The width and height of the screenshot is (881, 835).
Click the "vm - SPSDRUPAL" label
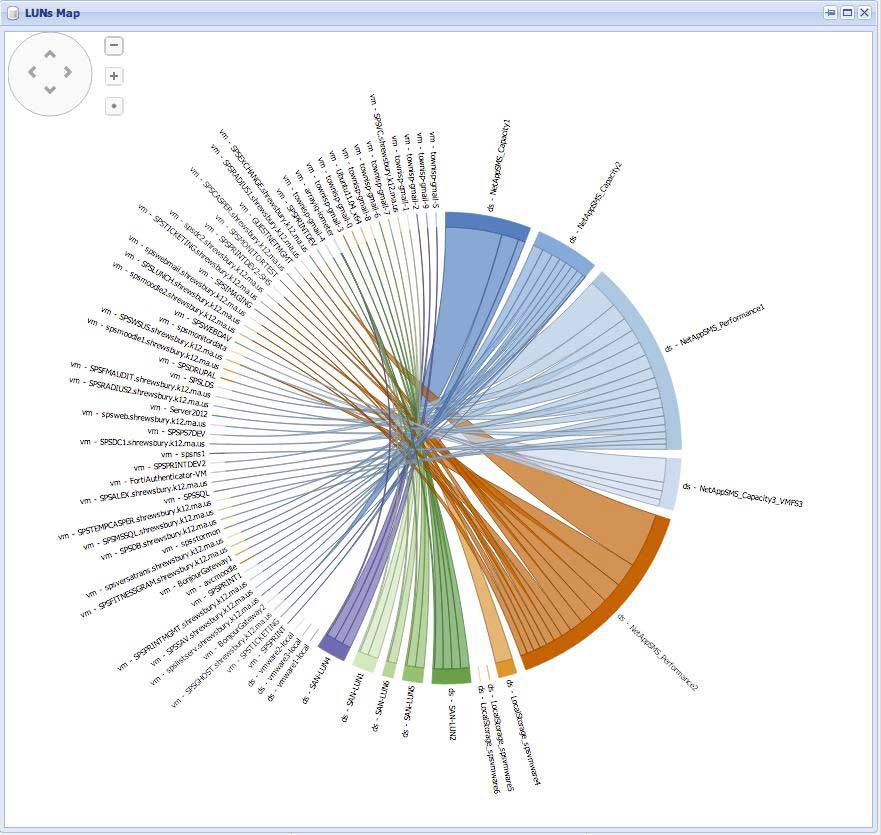(x=187, y=367)
